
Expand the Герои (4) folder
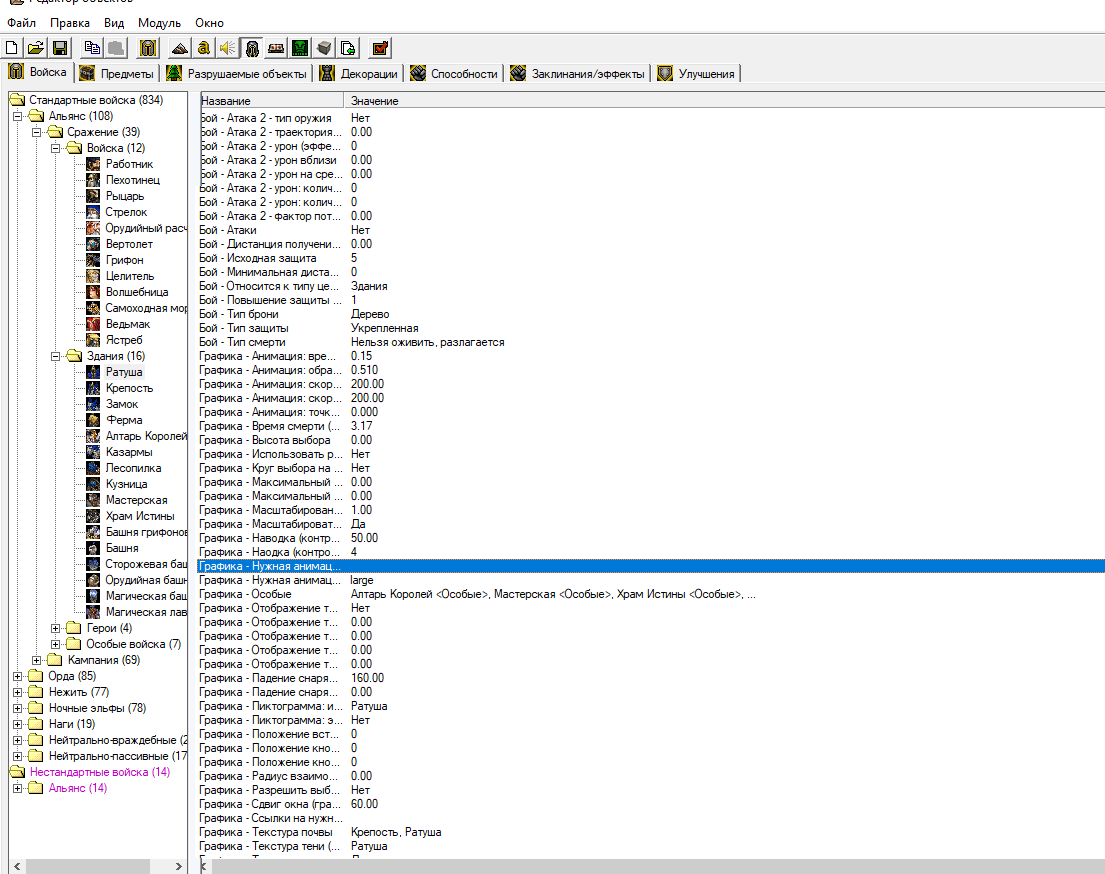tap(56, 628)
